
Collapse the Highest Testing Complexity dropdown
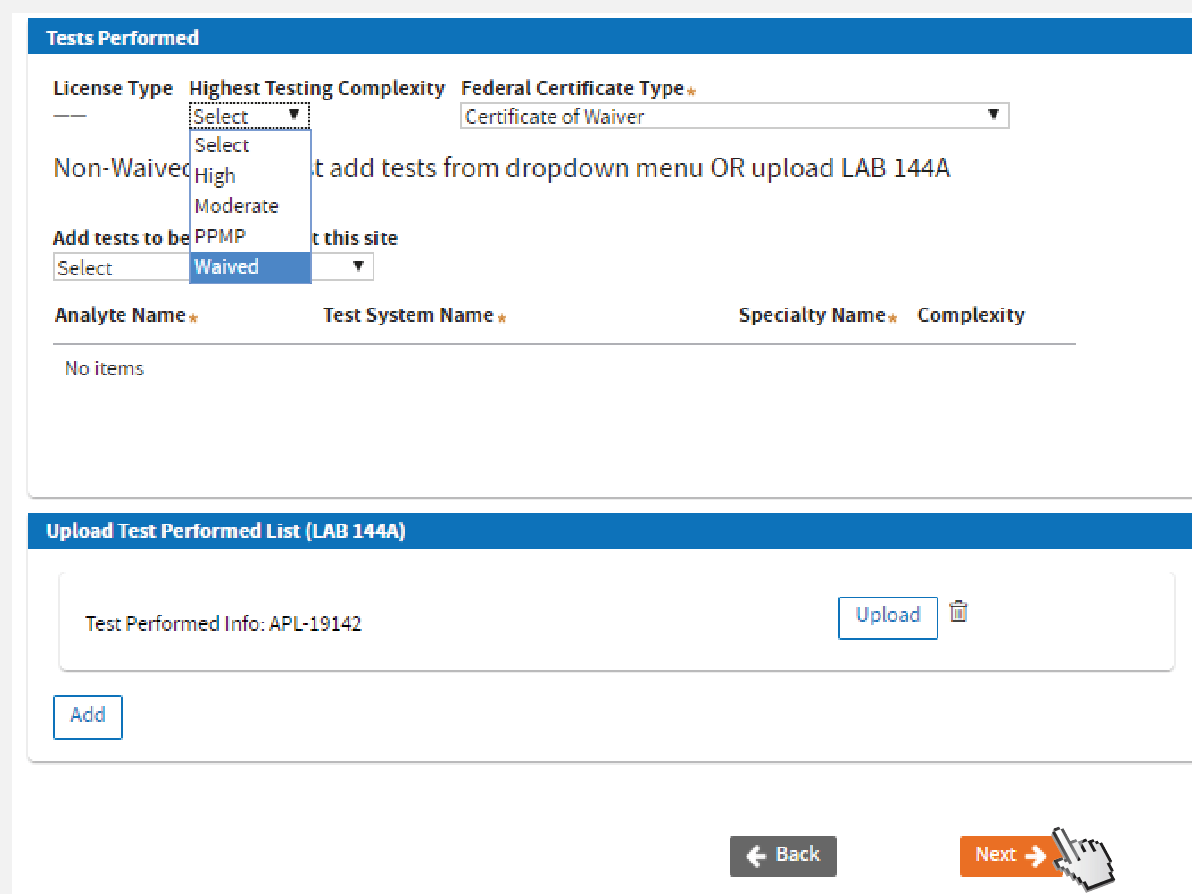pyautogui.click(x=249, y=116)
